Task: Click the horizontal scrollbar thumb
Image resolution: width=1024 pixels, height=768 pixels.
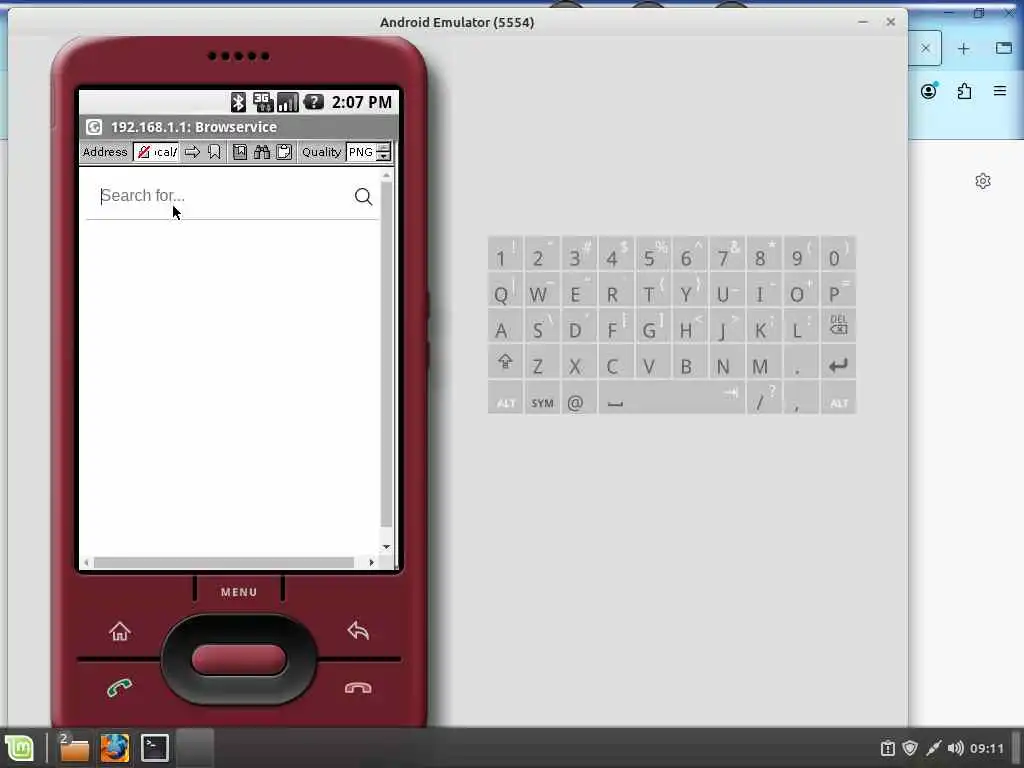Action: (x=224, y=562)
